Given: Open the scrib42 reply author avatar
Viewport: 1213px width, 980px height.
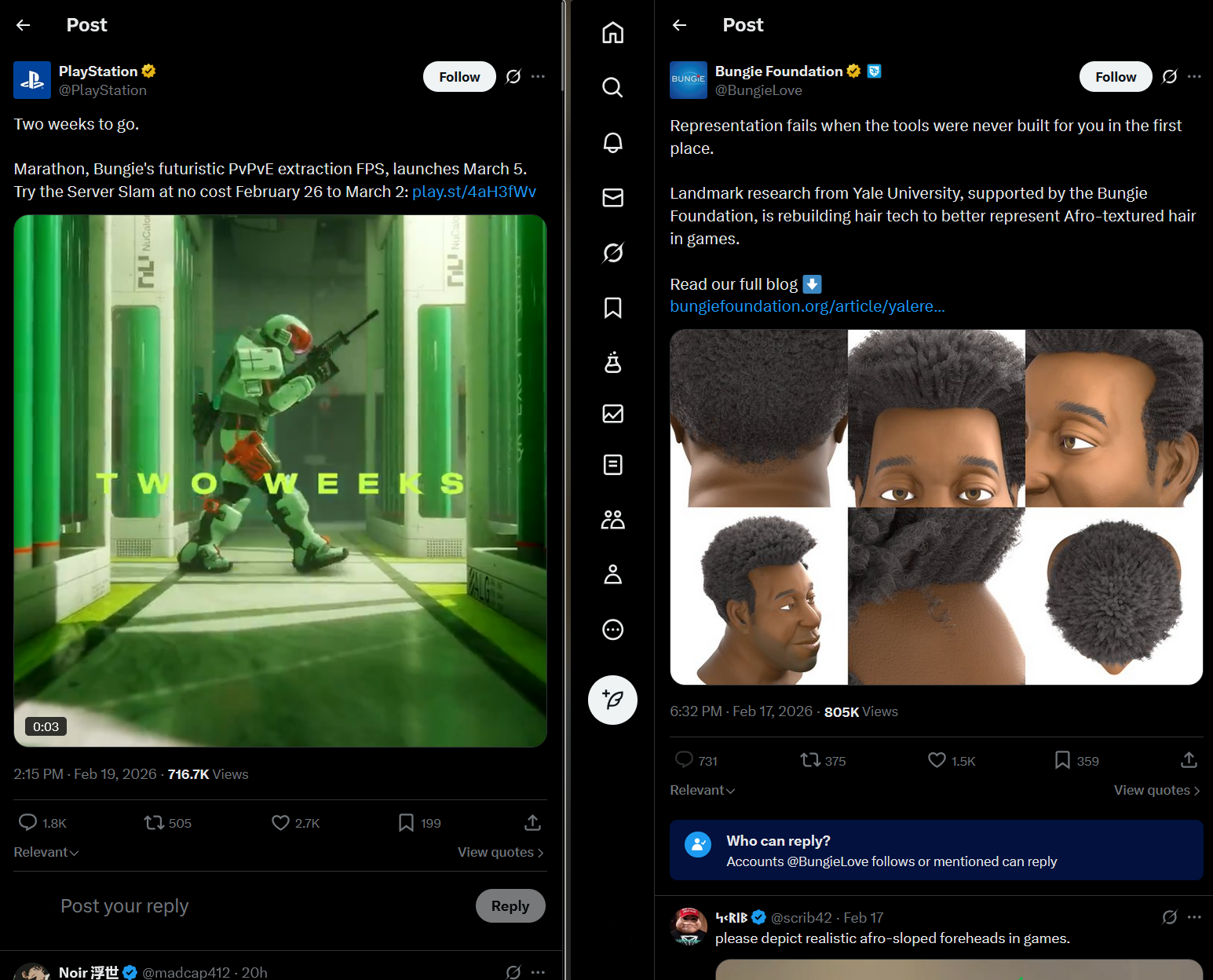Looking at the screenshot, I should (689, 927).
